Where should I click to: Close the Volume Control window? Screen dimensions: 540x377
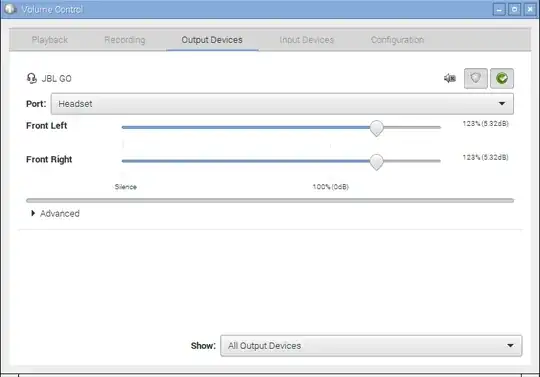coord(530,10)
